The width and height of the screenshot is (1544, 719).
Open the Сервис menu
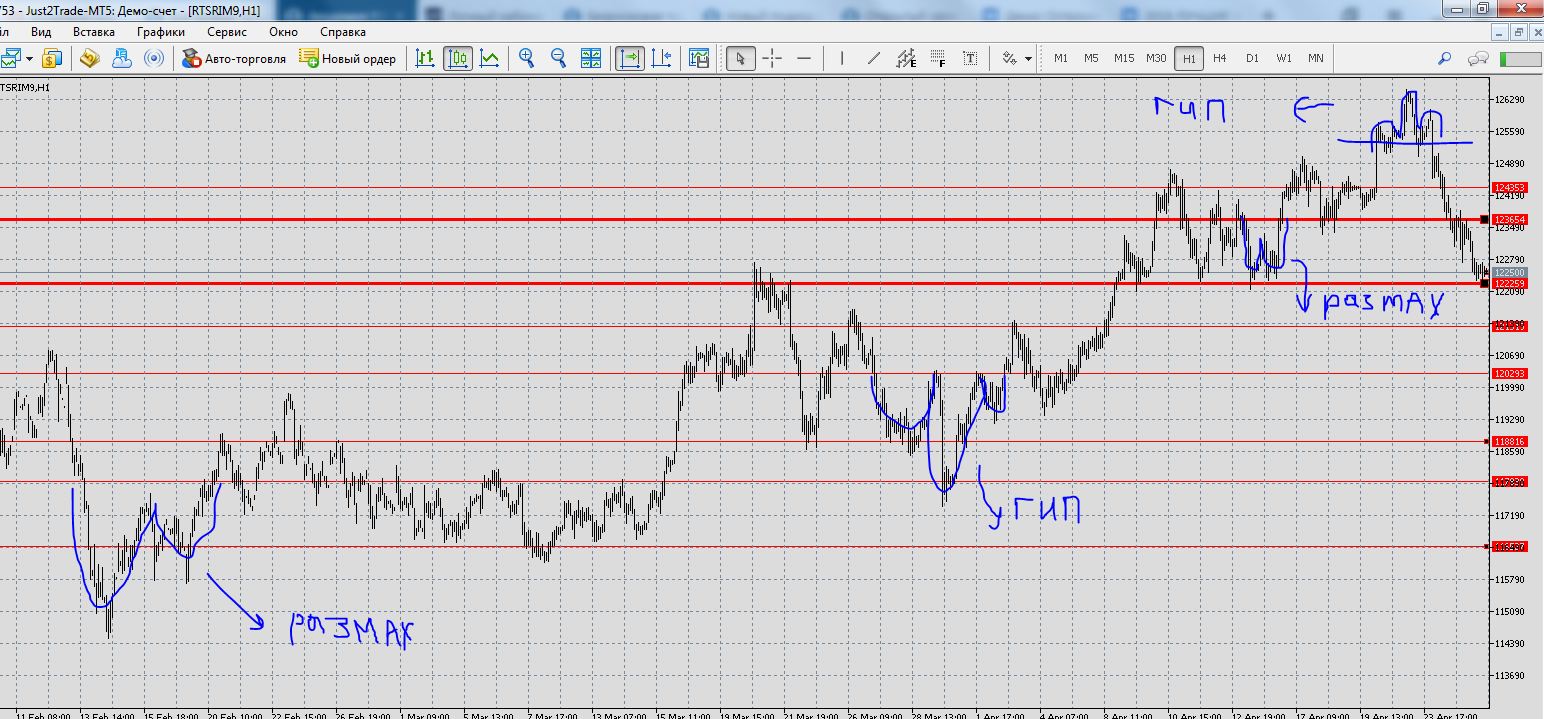click(x=227, y=32)
